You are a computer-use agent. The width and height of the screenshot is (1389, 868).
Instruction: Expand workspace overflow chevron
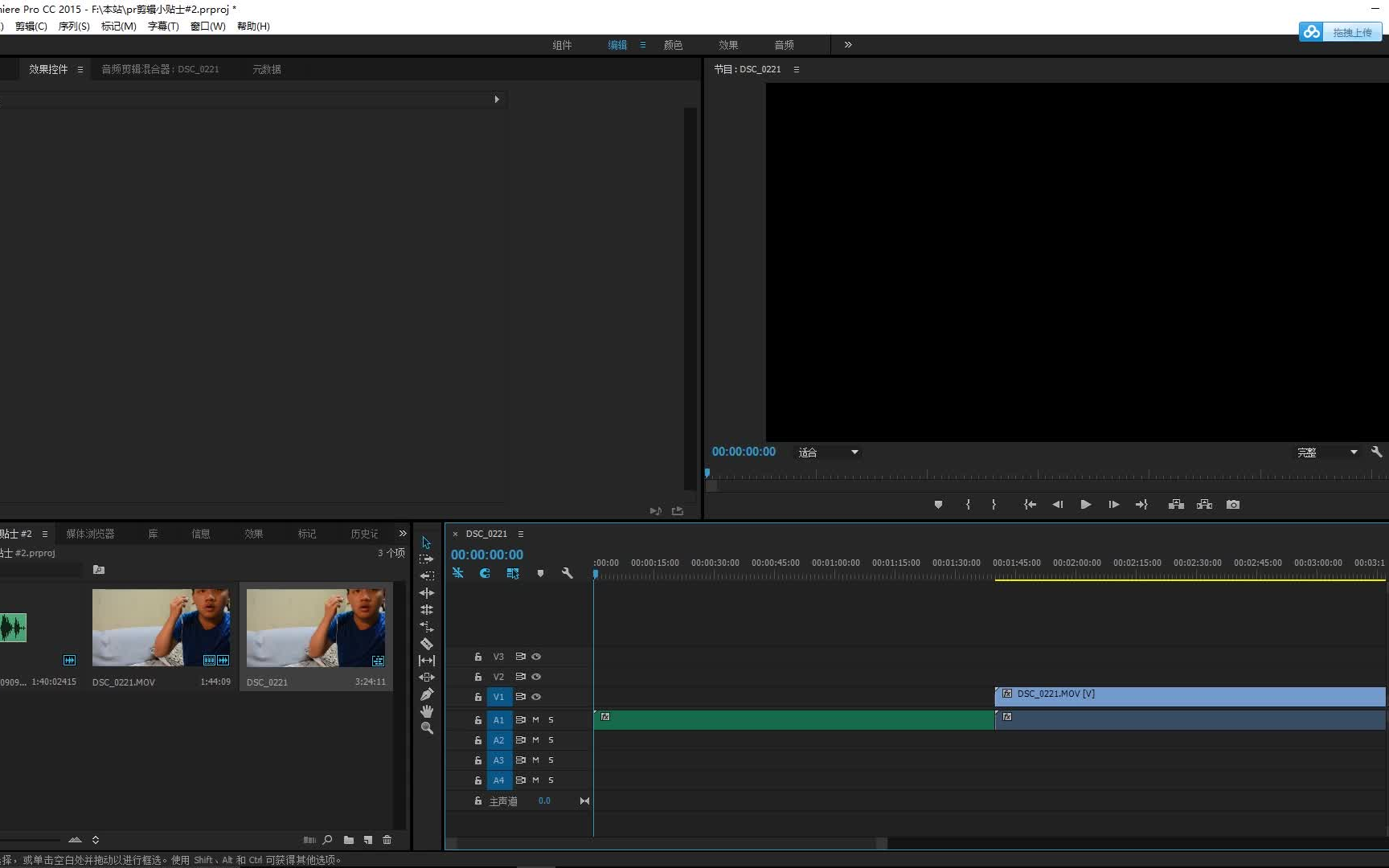coord(848,45)
